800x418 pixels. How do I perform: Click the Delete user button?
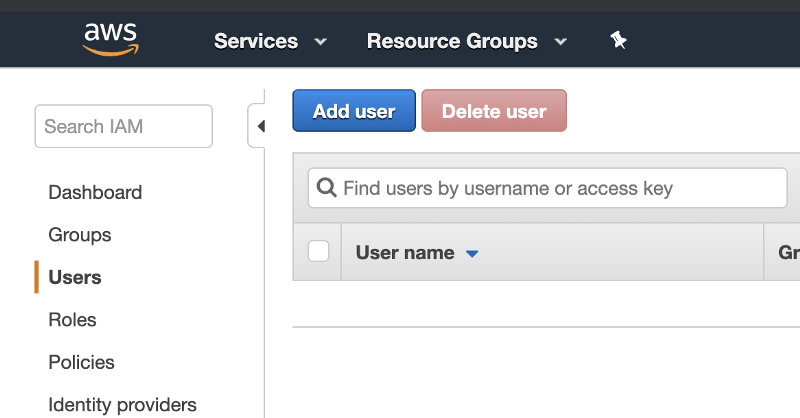[x=494, y=111]
